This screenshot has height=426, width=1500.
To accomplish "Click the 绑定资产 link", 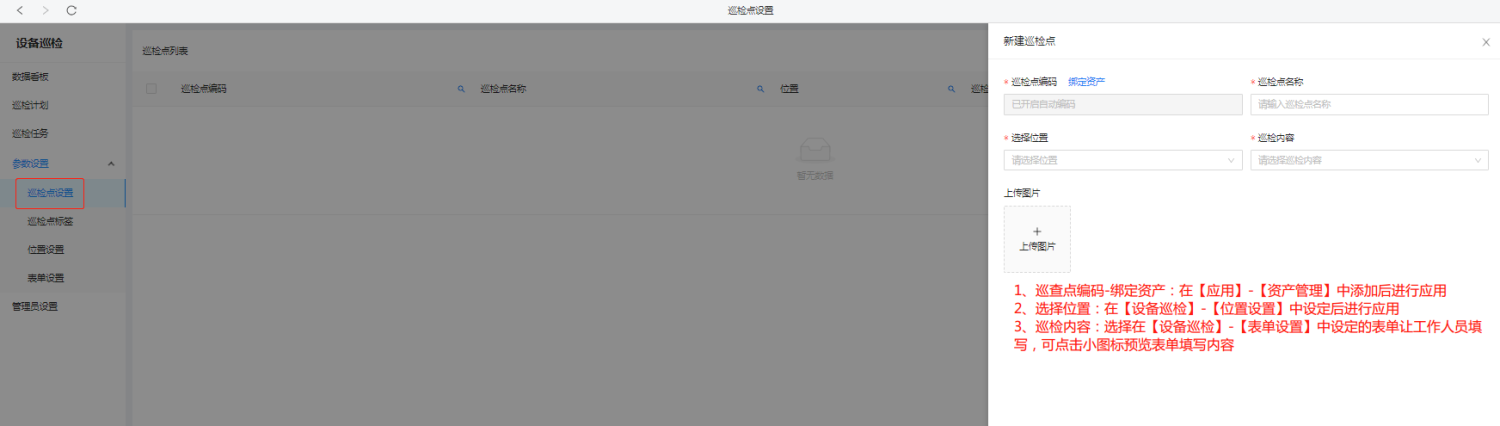I will (x=1086, y=82).
